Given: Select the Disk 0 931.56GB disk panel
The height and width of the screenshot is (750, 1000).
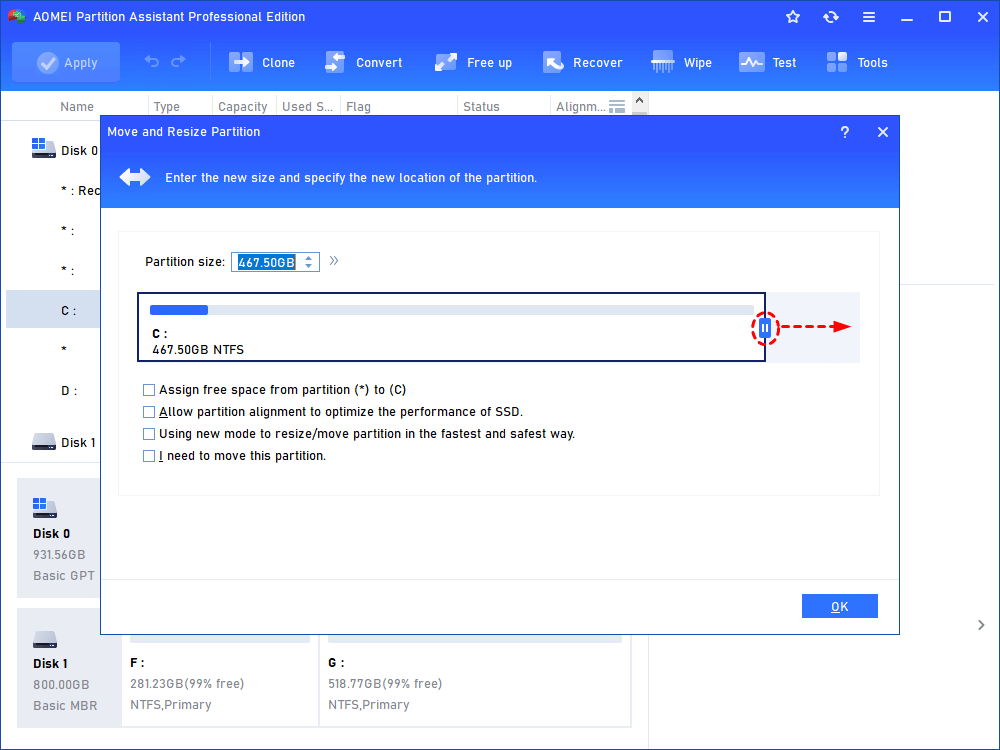Looking at the screenshot, I should pyautogui.click(x=59, y=538).
